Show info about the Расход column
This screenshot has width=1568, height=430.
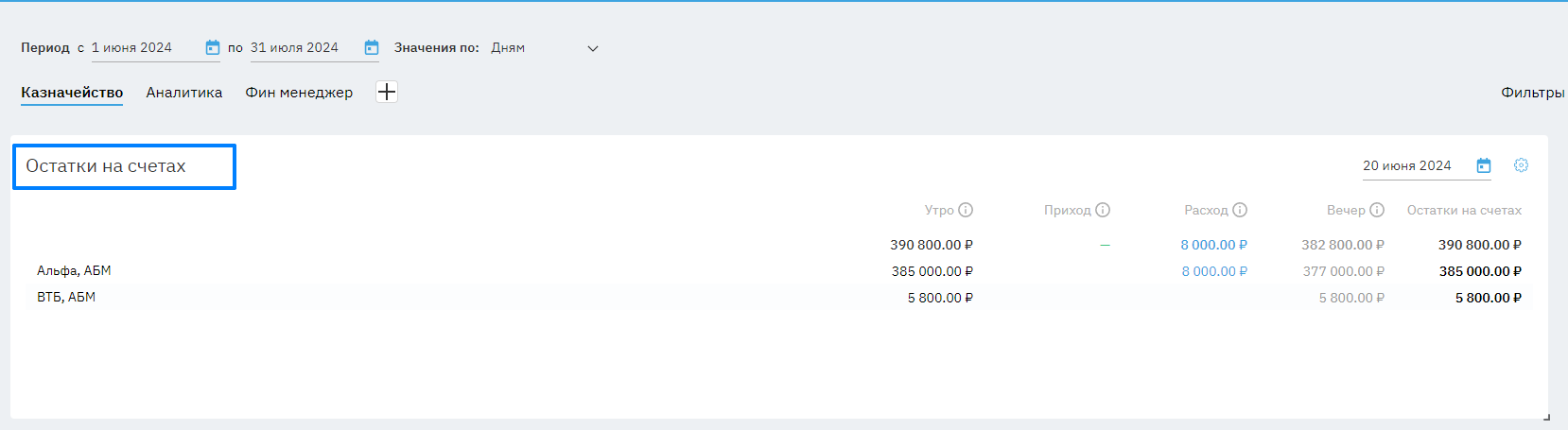pos(1240,210)
